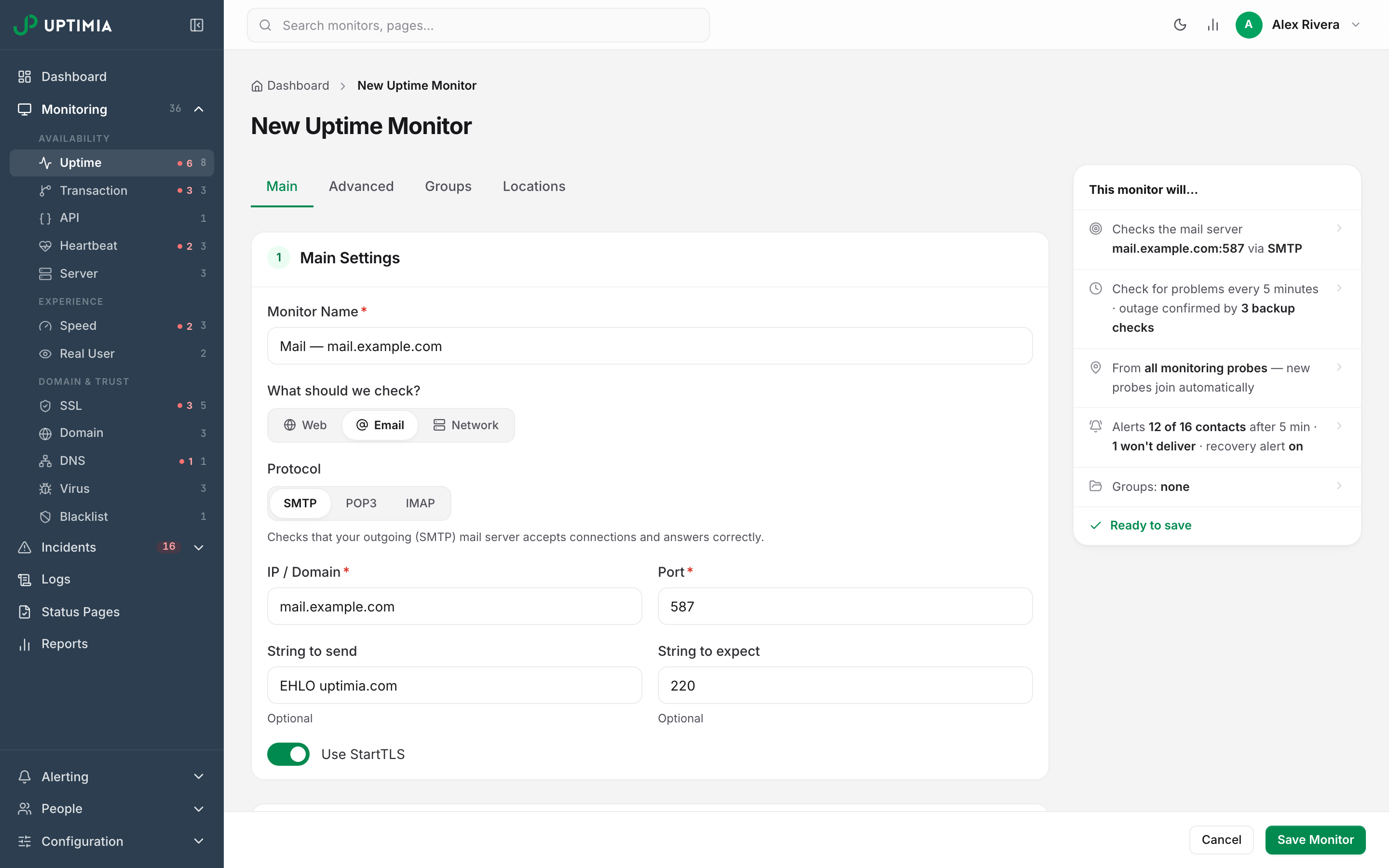Go to Dashboard via breadcrumb link
The image size is (1389, 868).
[x=290, y=85]
